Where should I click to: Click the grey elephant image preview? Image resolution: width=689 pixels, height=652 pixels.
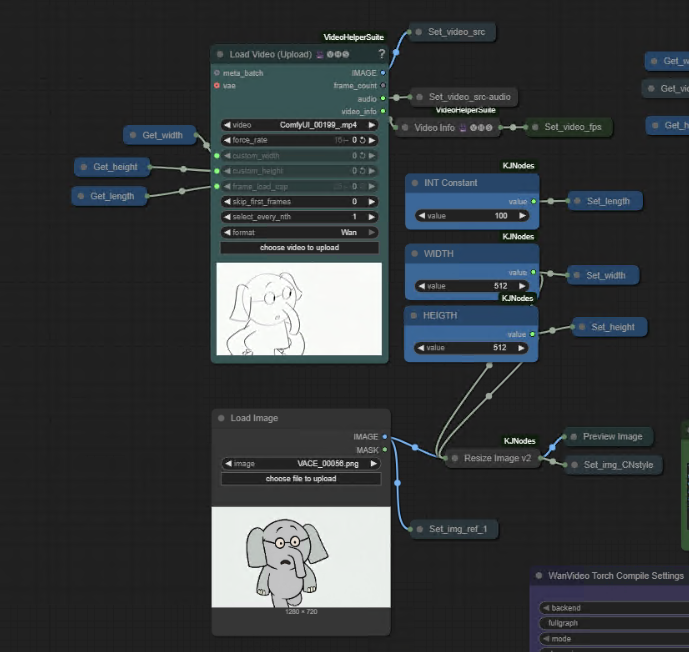301,557
